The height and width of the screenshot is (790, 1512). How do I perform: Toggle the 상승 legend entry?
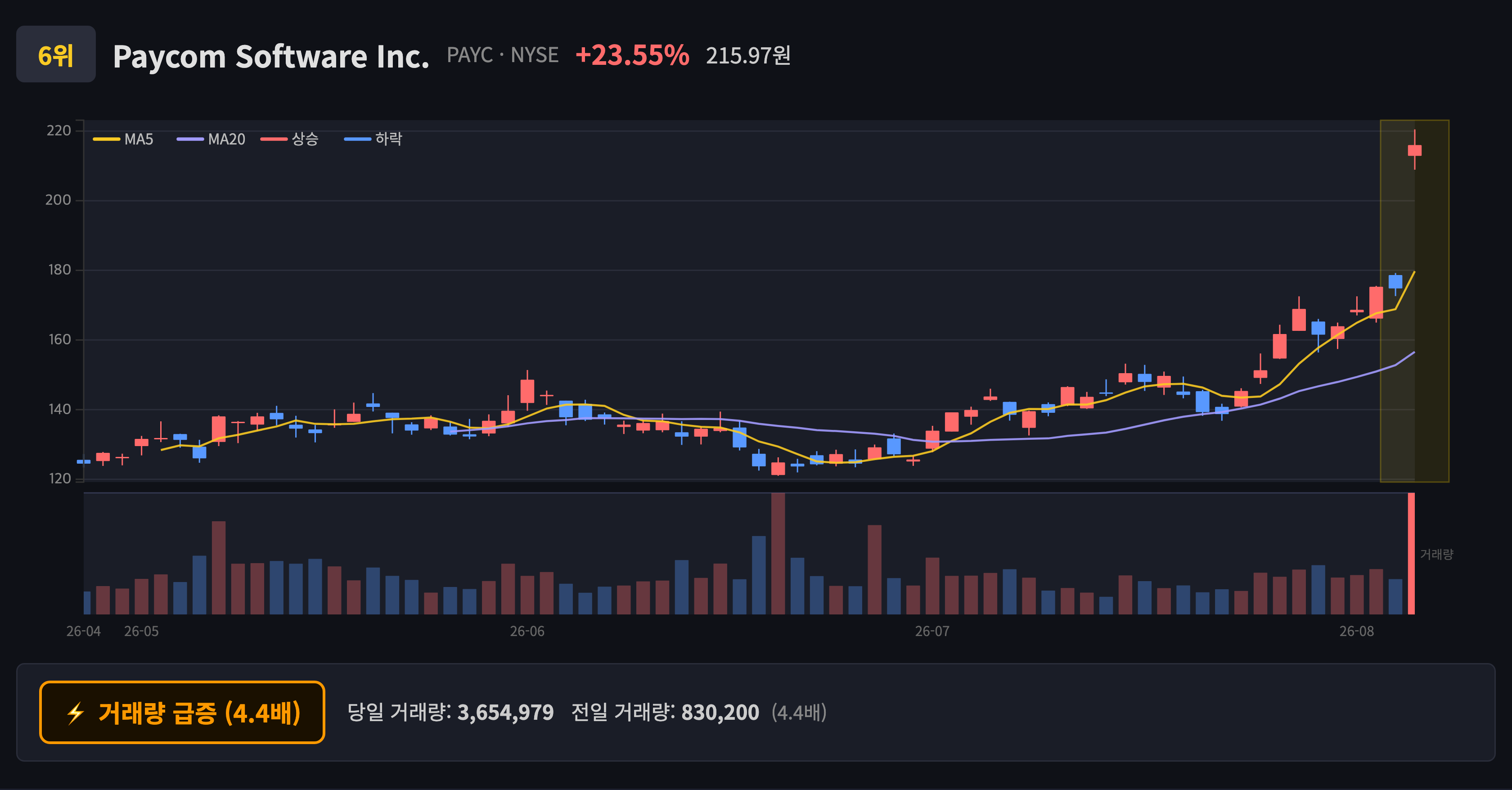coord(290,139)
